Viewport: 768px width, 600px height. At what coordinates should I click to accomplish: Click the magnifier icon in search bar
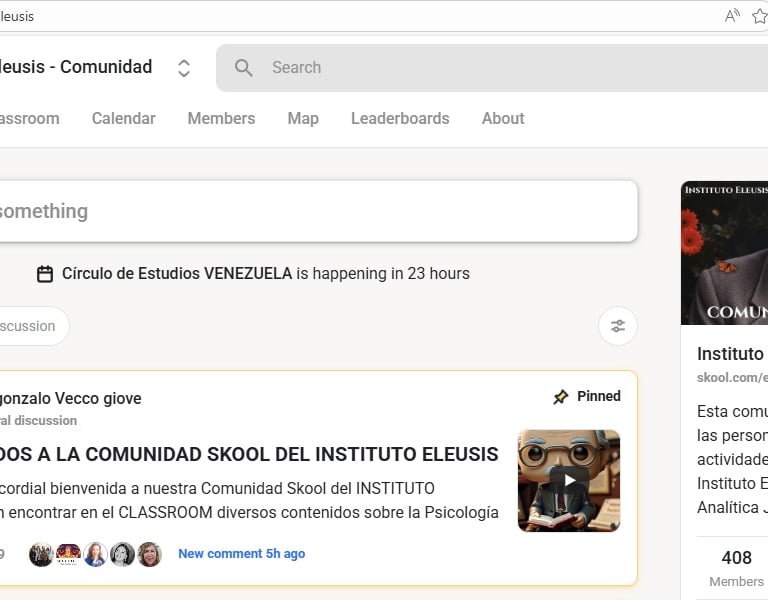tap(243, 68)
